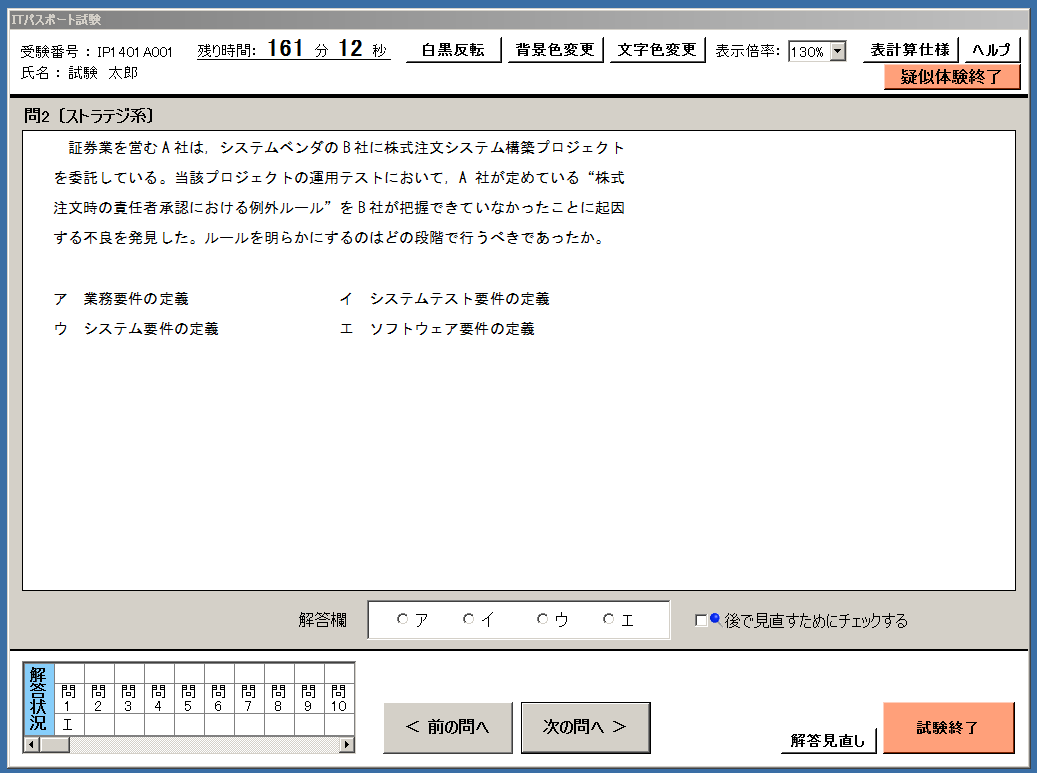
Task: Choose answer ウ radio button
Action: (543, 620)
